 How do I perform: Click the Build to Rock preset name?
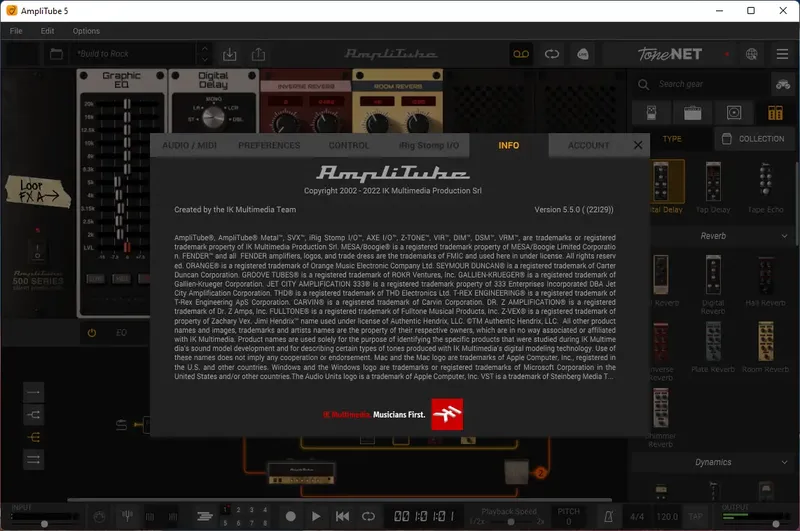click(103, 54)
